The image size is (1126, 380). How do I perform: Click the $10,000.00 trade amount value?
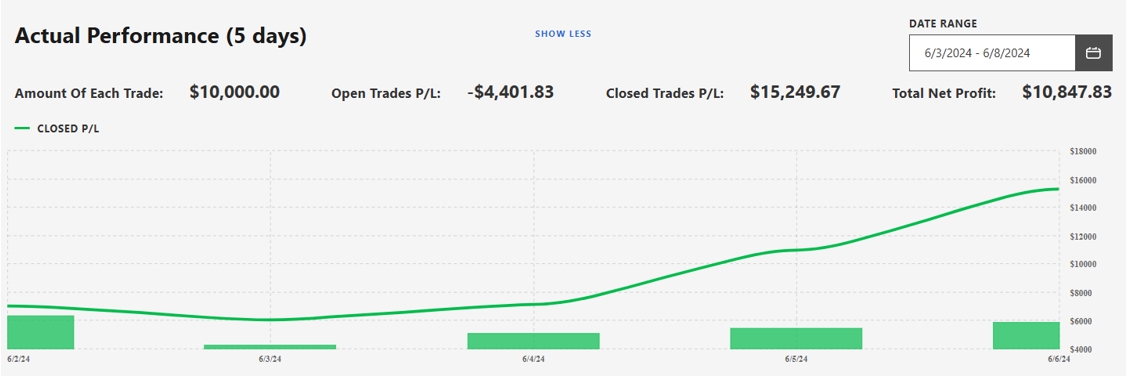click(x=235, y=92)
